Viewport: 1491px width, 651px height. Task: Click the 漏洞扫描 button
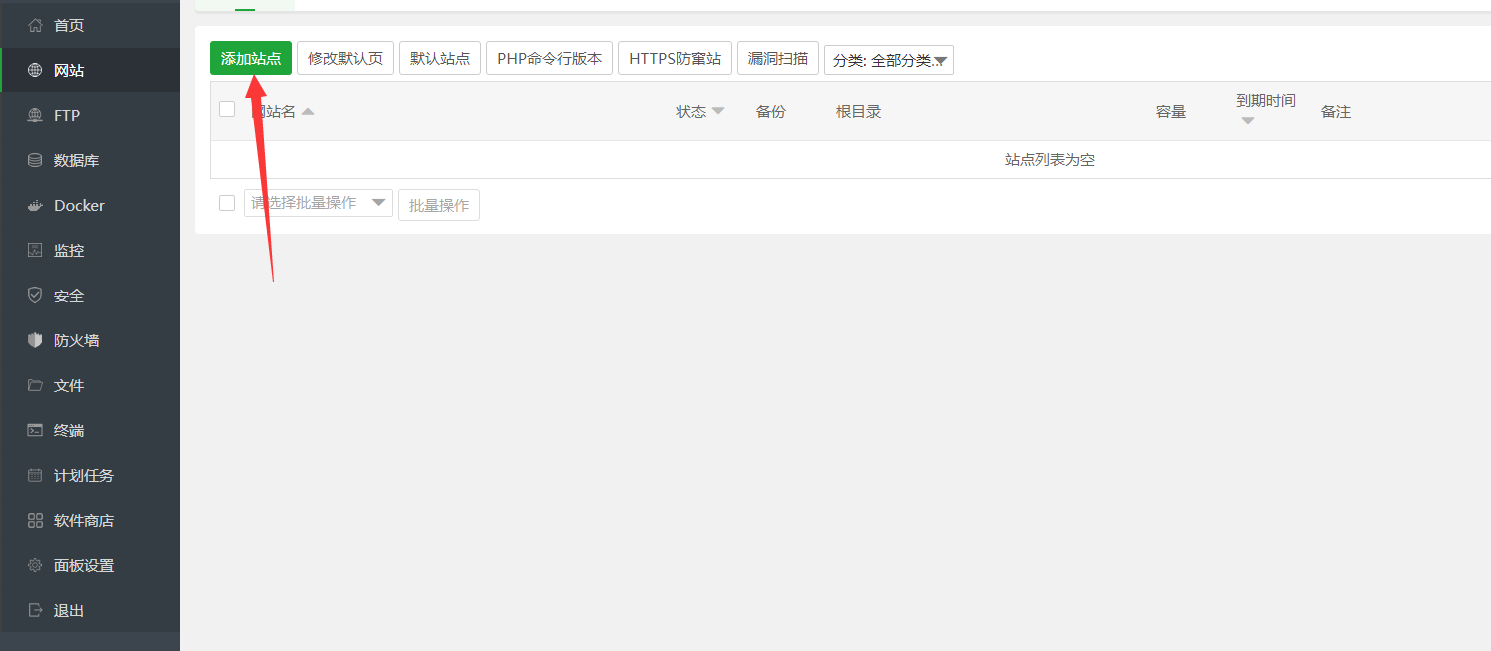point(778,58)
